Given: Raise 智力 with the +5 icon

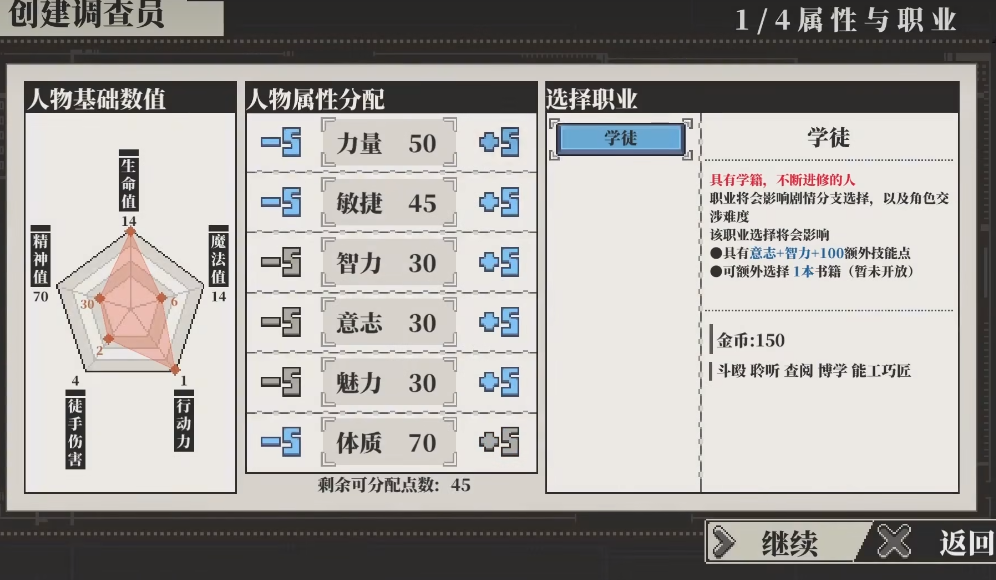Looking at the screenshot, I should coord(499,262).
